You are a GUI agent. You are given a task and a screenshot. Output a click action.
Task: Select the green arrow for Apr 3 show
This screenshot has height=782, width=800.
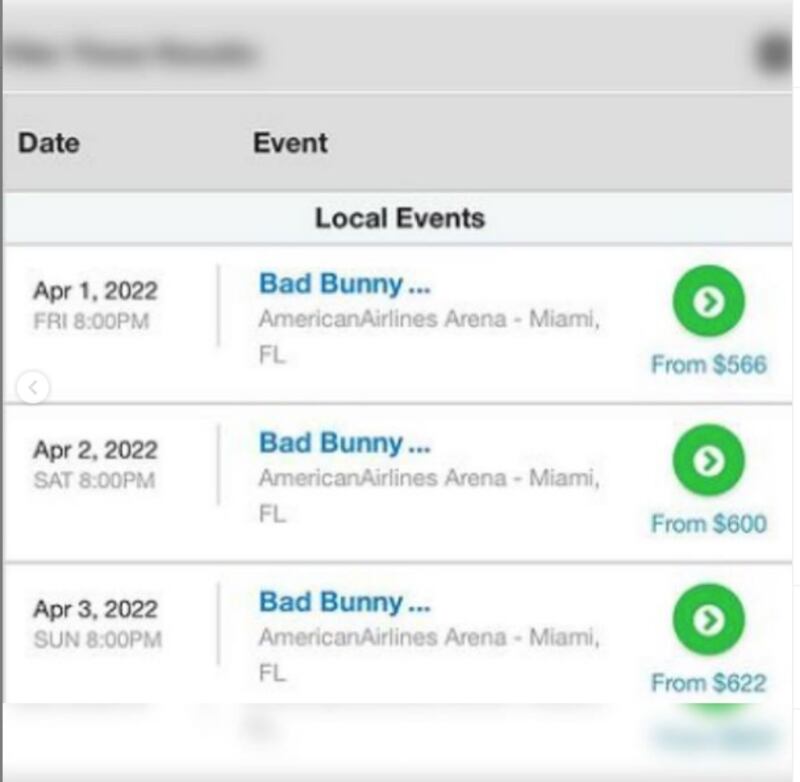[708, 620]
